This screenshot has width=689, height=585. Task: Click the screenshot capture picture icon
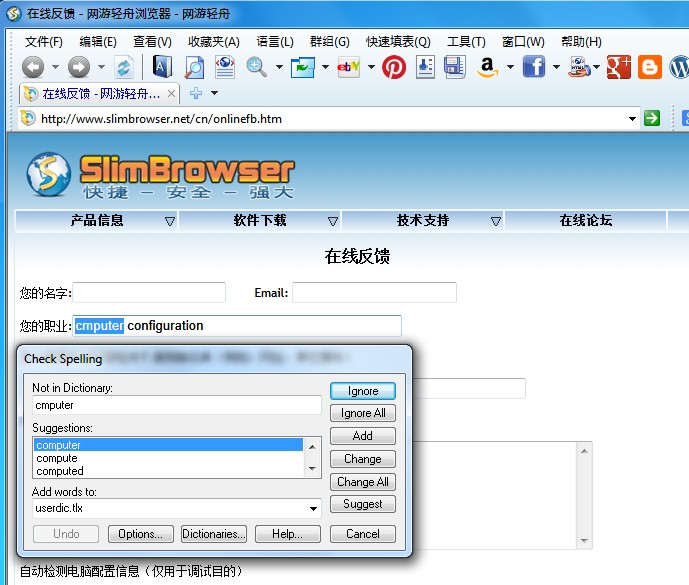point(303,67)
